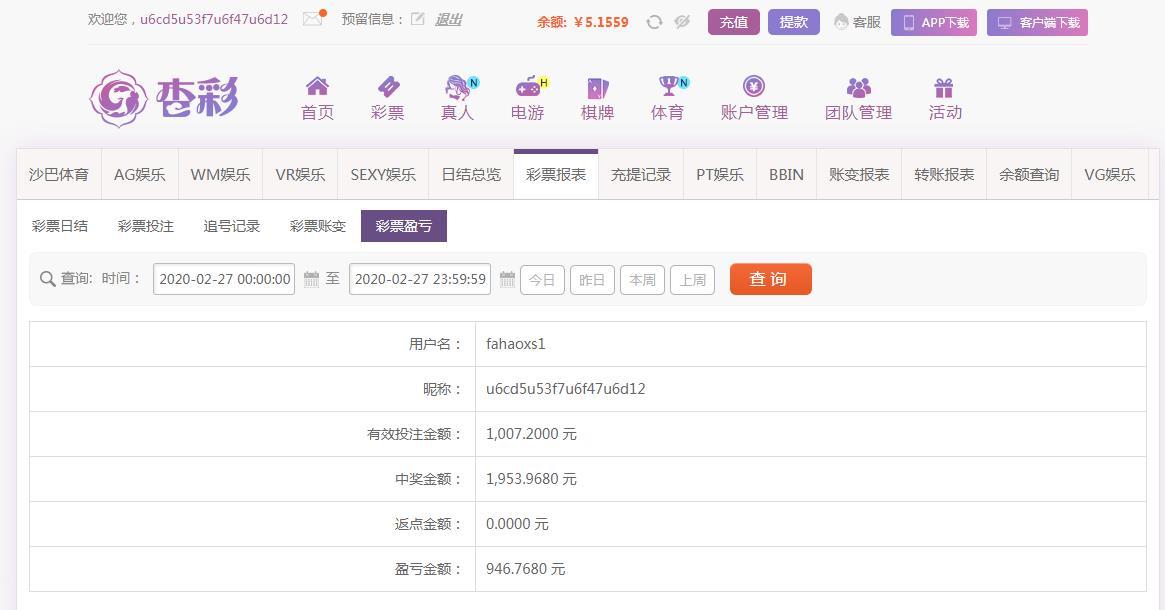Image resolution: width=1165 pixels, height=610 pixels.
Task: Switch to VG娱乐 tab
Action: [1109, 175]
